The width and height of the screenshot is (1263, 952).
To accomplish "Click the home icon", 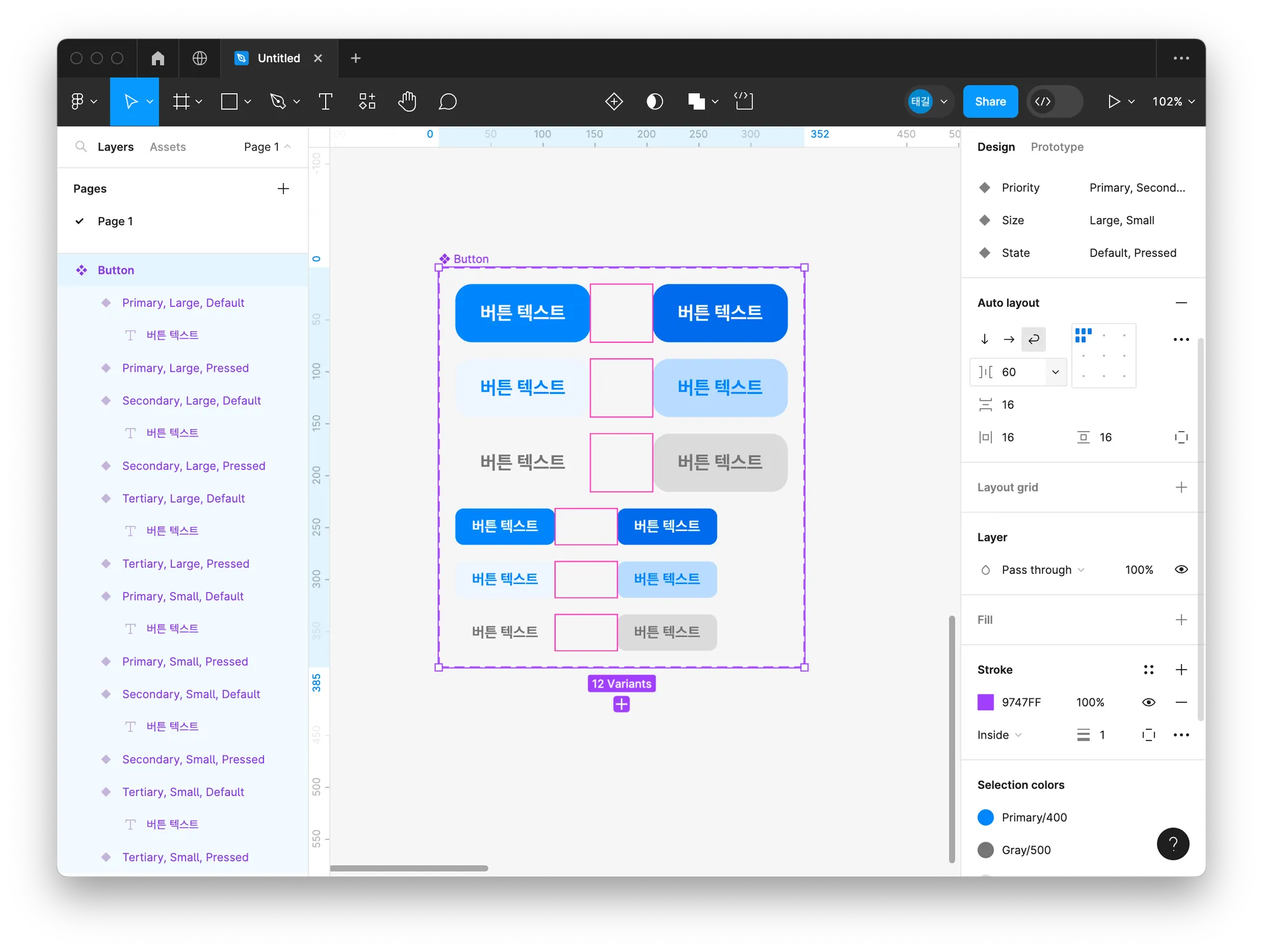I will (158, 58).
